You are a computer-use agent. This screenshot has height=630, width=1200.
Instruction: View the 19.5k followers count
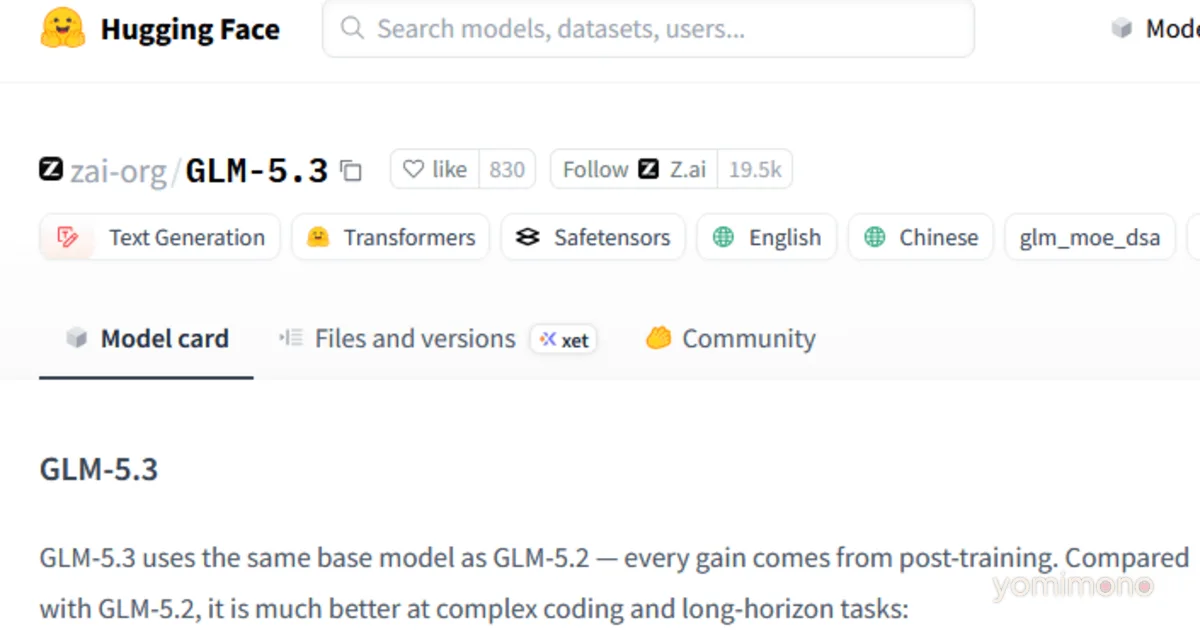click(x=755, y=170)
